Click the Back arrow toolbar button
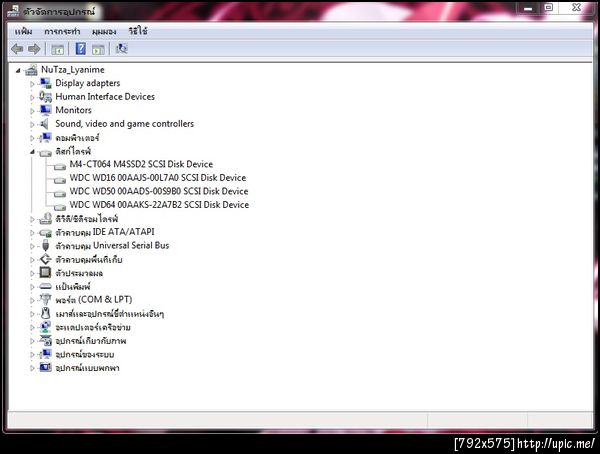 (x=17, y=49)
